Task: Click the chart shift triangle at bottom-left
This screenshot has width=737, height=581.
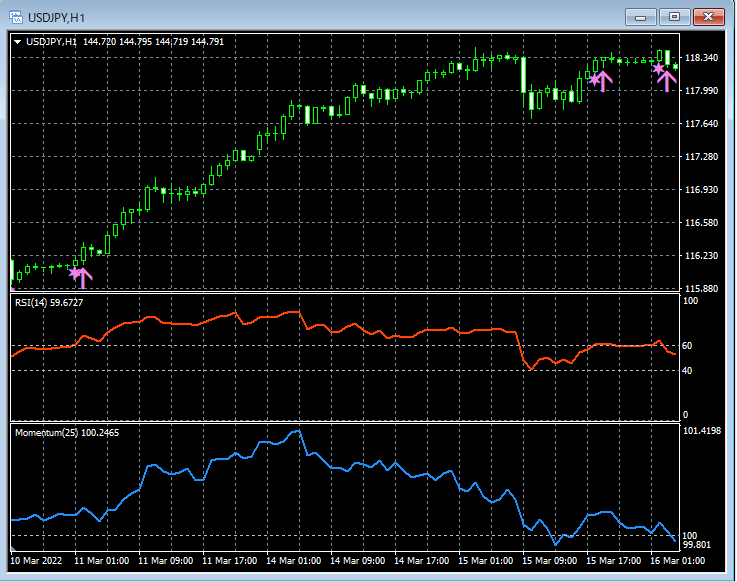Action: click(13, 549)
